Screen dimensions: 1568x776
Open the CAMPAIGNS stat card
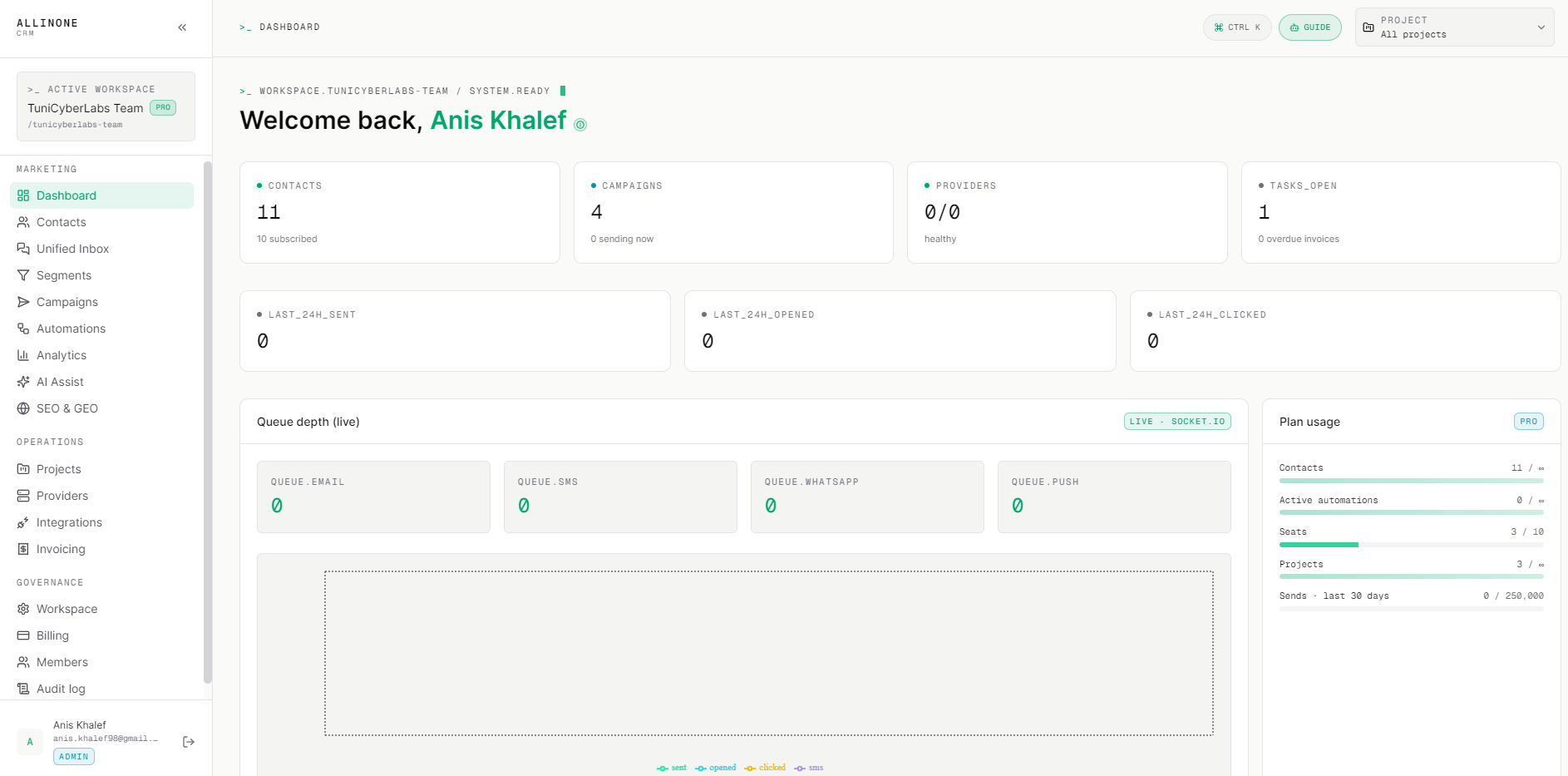pyautogui.click(x=733, y=213)
